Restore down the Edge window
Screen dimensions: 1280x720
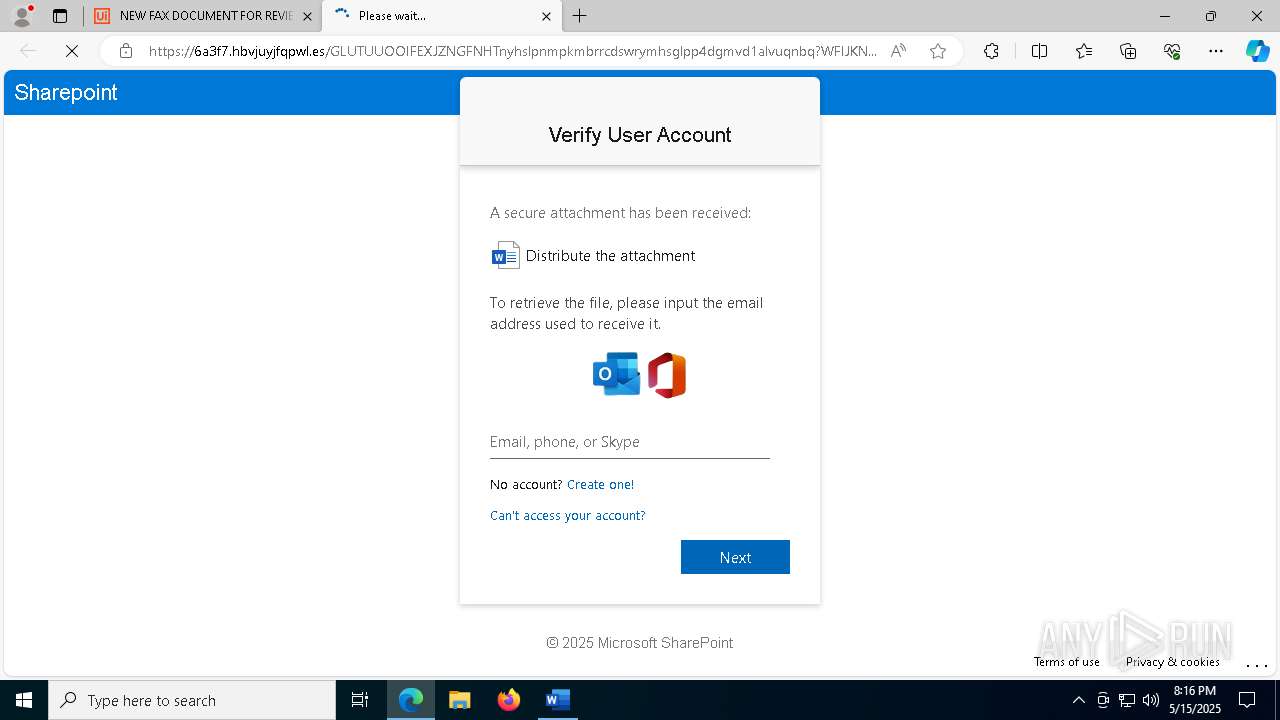pos(1211,16)
